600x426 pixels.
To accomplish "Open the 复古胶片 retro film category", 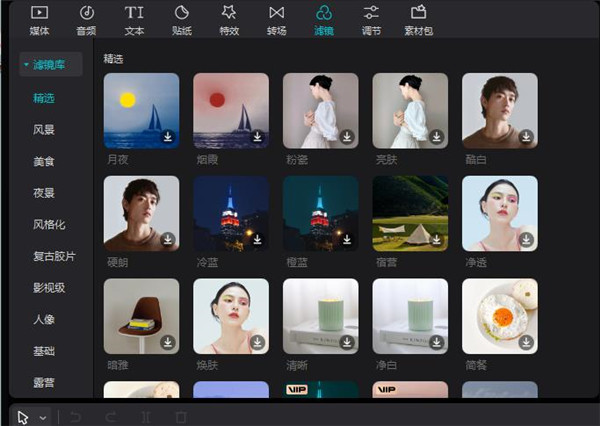I will (54, 256).
